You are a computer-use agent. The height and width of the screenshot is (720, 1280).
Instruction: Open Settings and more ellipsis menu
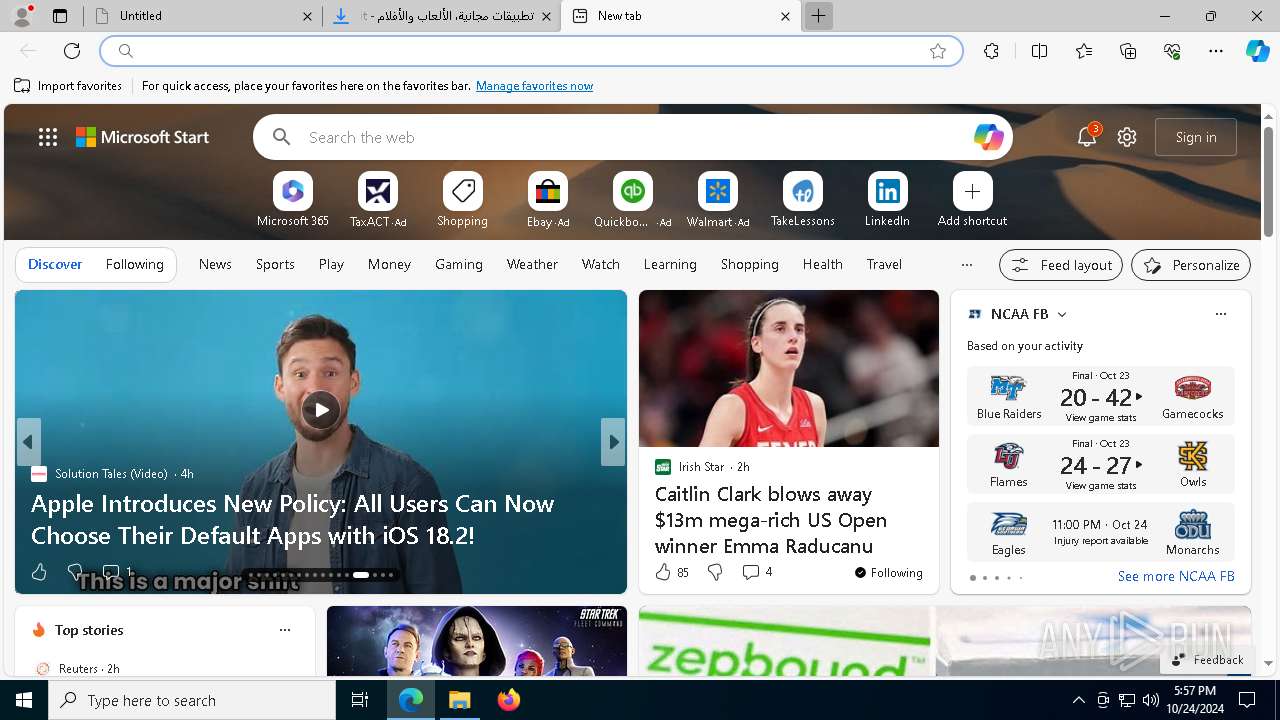(1216, 51)
